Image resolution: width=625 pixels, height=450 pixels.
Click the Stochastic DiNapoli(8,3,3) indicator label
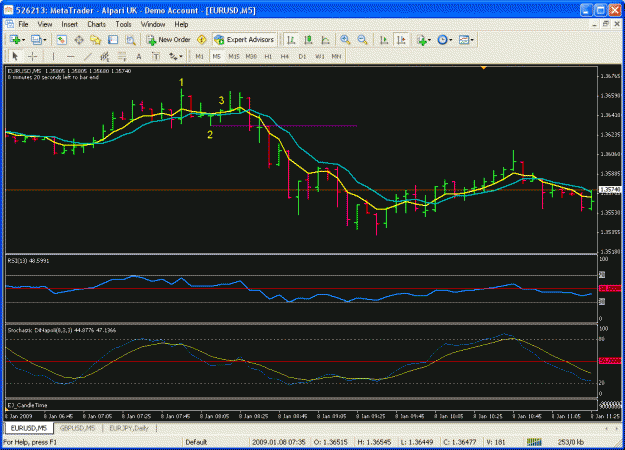tap(62, 330)
